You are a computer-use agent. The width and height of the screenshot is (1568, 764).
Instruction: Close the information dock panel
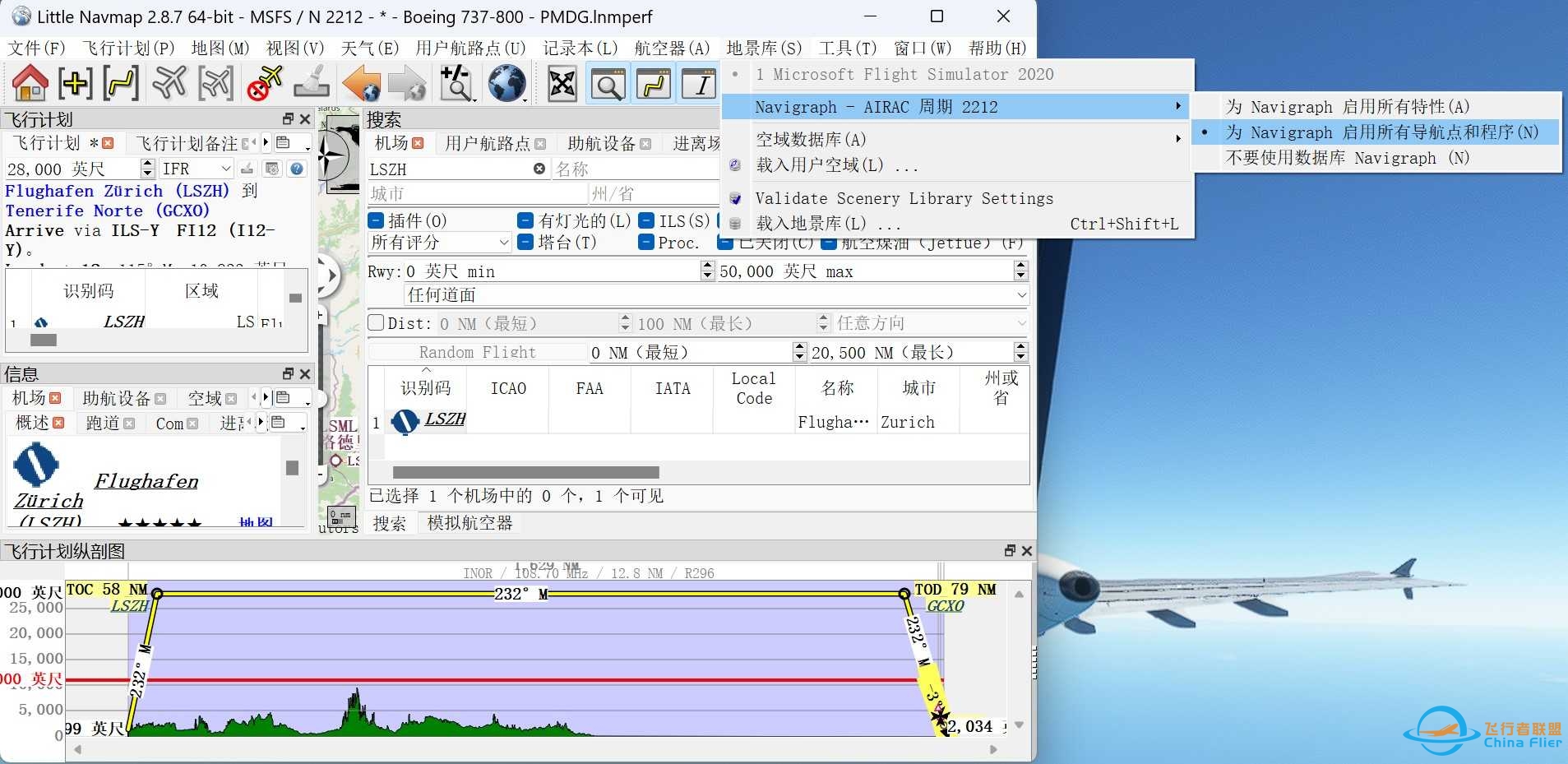tap(304, 374)
